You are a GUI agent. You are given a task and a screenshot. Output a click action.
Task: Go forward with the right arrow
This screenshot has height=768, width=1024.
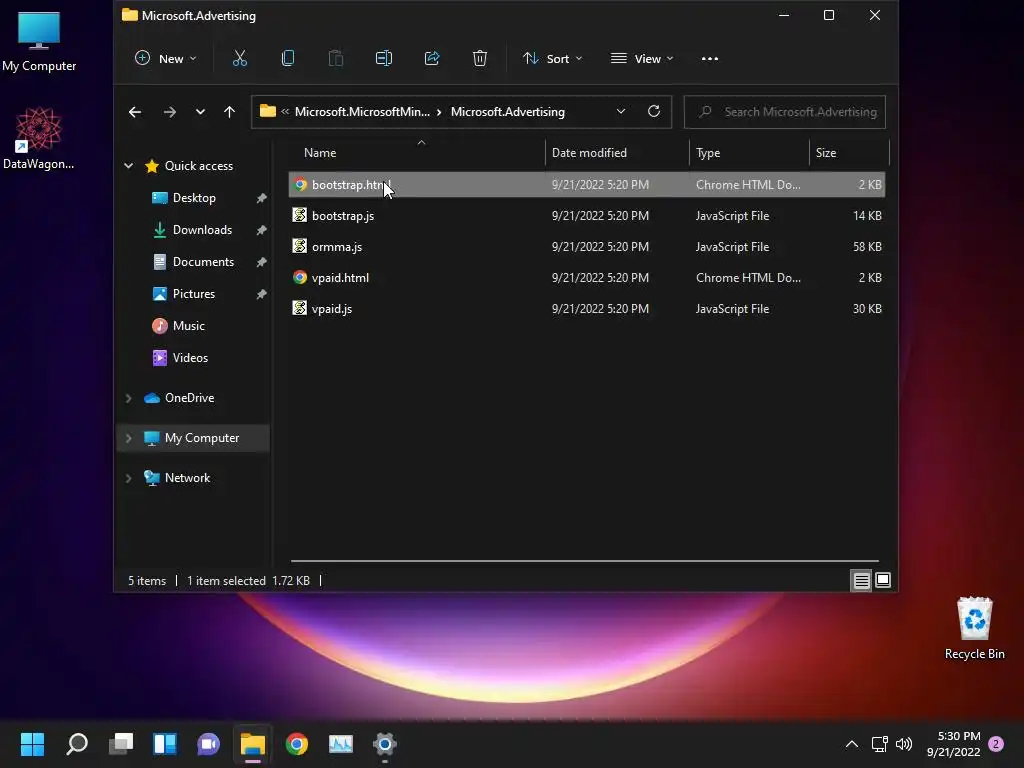coord(170,112)
